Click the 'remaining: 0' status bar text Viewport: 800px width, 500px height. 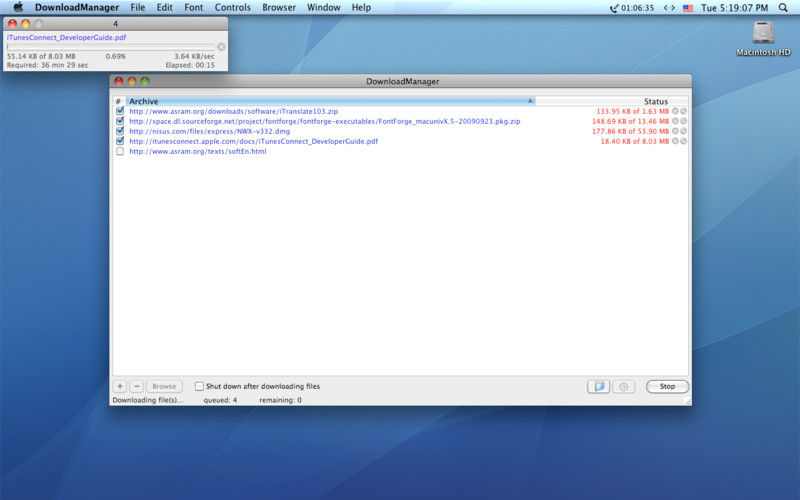280,400
